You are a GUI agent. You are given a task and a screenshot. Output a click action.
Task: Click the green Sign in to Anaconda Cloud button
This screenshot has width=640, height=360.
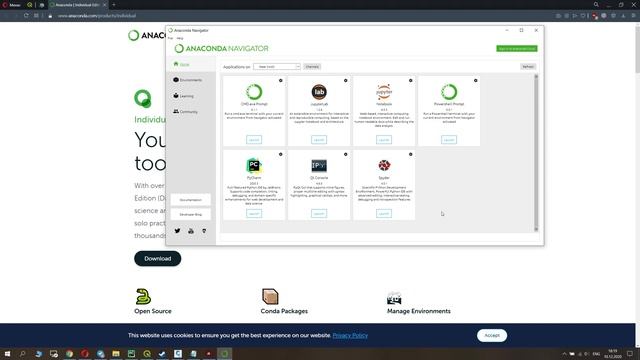tap(517, 49)
